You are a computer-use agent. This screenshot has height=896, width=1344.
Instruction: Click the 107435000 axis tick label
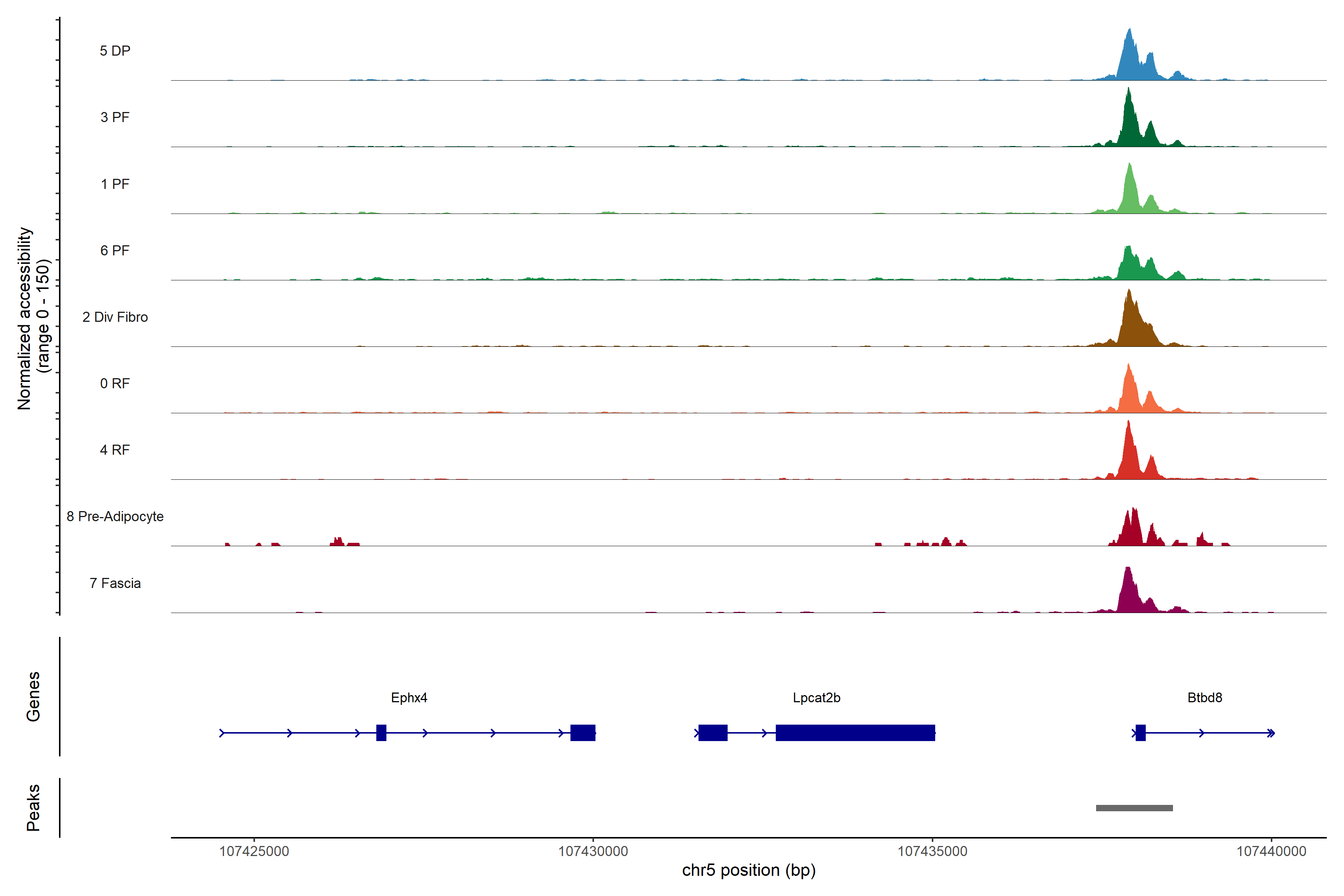(933, 852)
